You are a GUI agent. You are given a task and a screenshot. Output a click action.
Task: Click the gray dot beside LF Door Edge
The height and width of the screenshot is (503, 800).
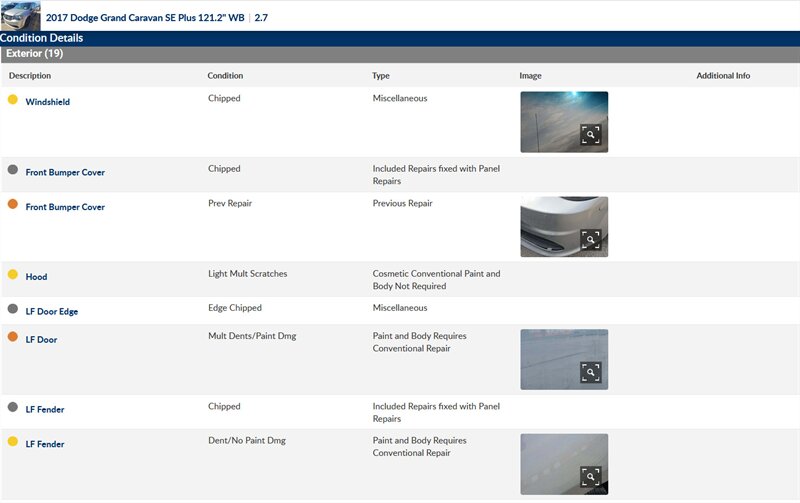(13, 310)
